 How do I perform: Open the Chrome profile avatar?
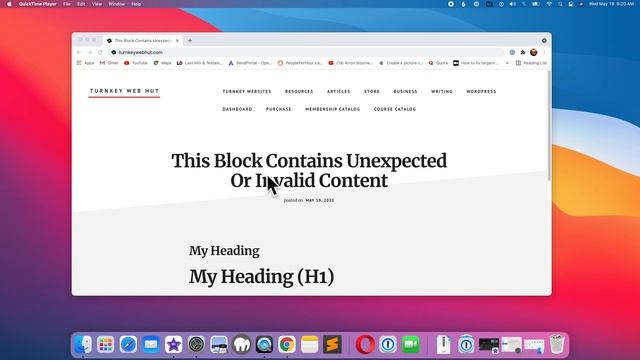point(533,52)
